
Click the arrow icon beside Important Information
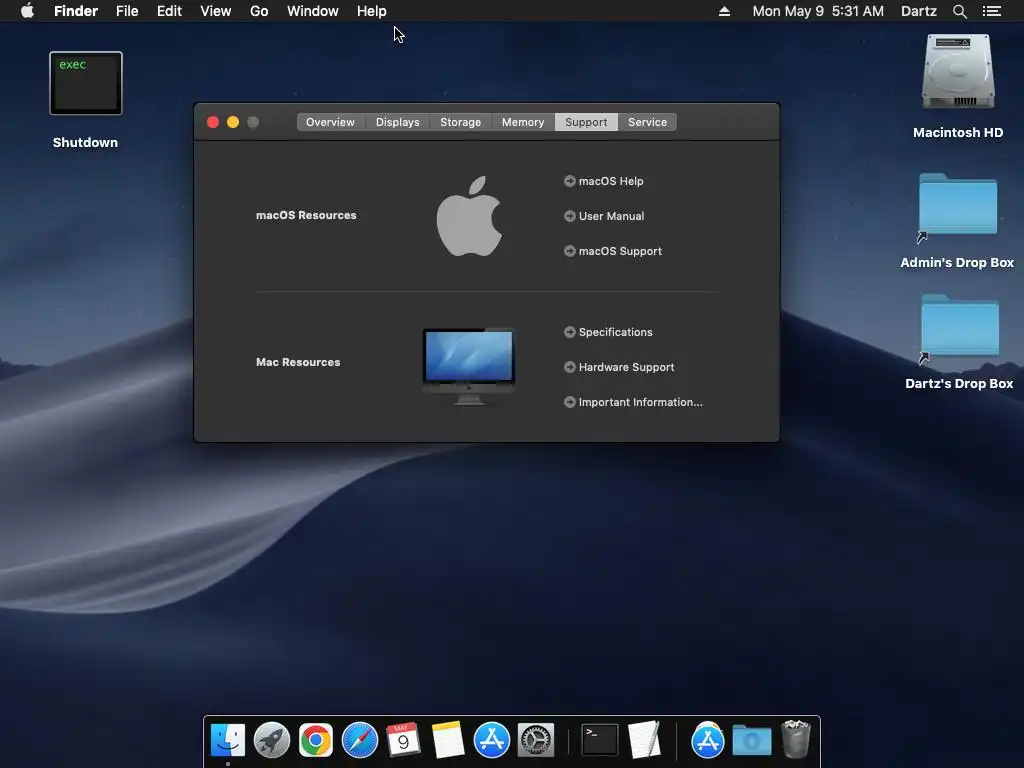569,402
